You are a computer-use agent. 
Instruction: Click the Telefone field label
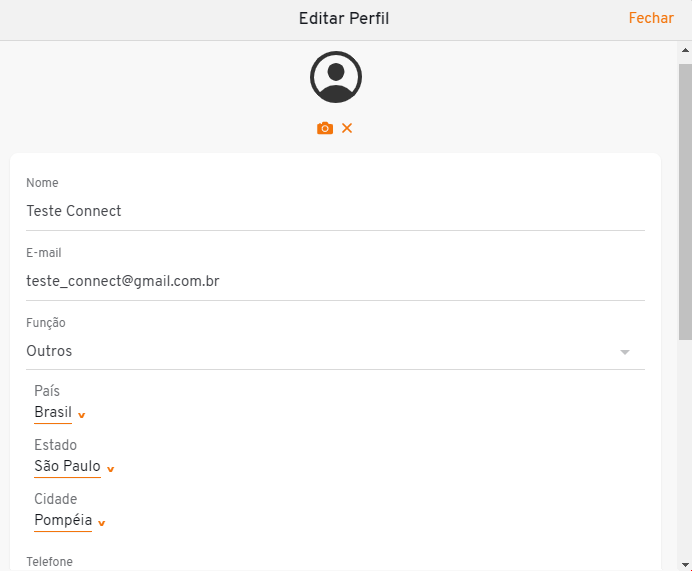click(49, 562)
